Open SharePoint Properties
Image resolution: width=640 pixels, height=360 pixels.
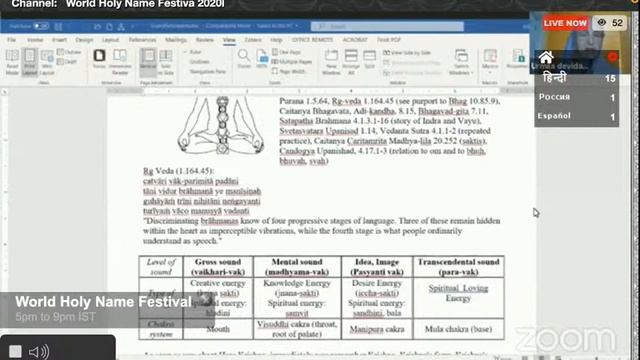coord(518,59)
